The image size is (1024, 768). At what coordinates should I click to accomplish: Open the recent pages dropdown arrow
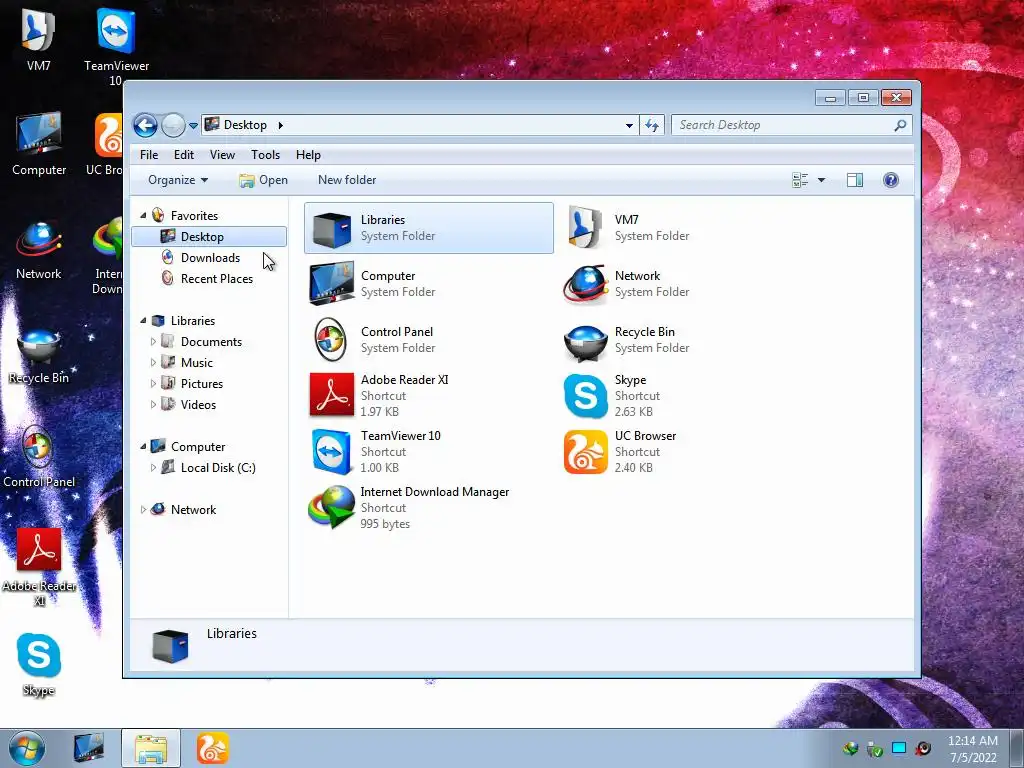click(x=193, y=125)
